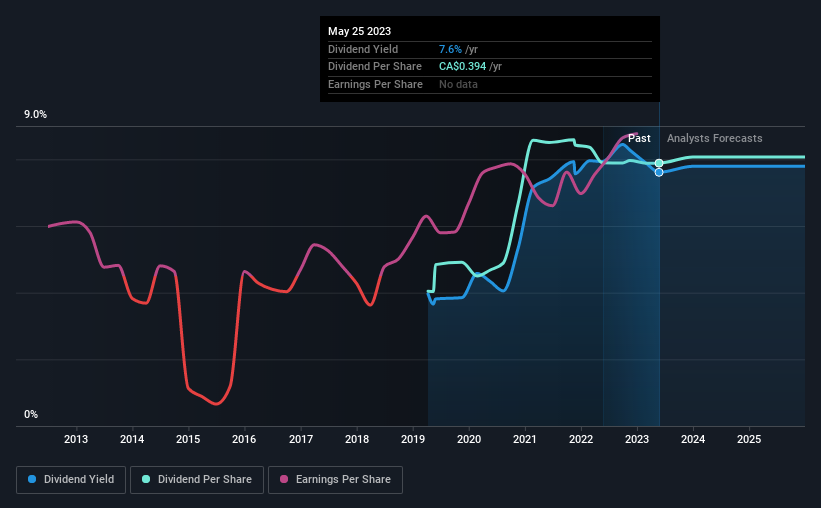The image size is (821, 508).
Task: Click the Analysts Forecasts label
Action: [715, 138]
